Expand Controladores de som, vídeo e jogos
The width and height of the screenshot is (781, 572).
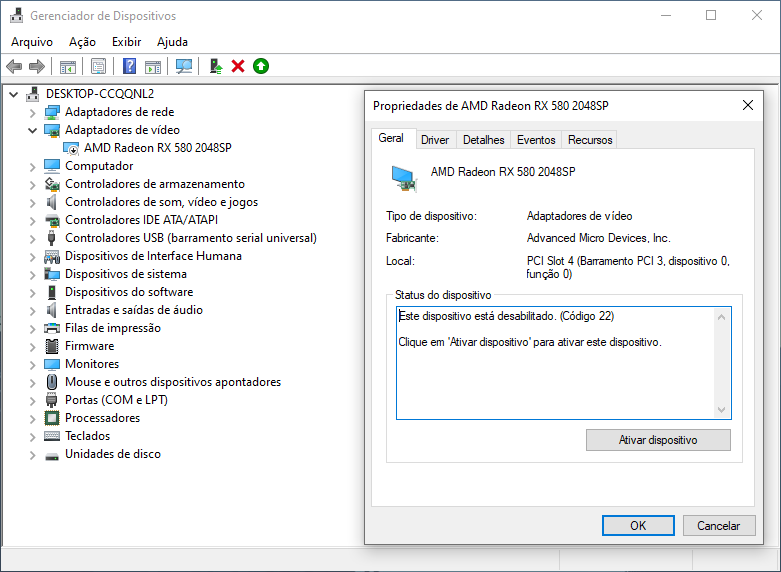pyautogui.click(x=32, y=203)
